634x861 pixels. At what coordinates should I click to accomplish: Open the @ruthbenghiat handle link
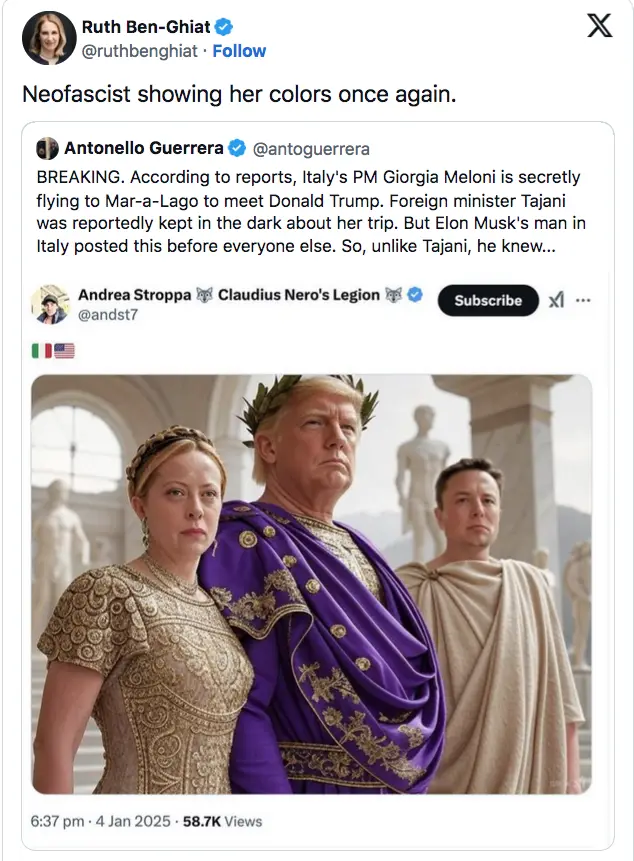pyautogui.click(x=139, y=51)
